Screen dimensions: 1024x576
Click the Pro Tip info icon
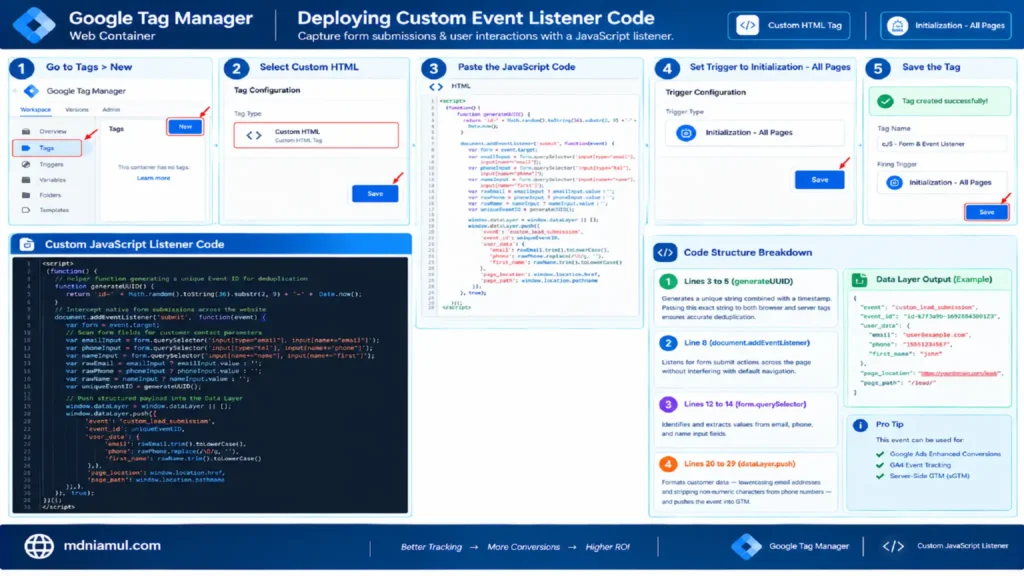pos(860,425)
